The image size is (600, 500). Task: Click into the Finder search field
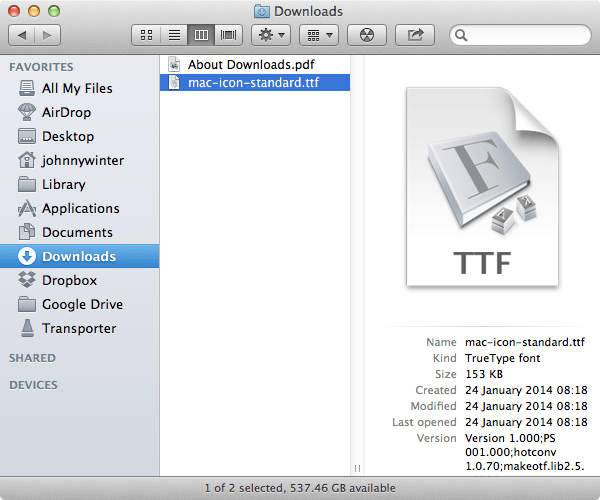pos(520,35)
